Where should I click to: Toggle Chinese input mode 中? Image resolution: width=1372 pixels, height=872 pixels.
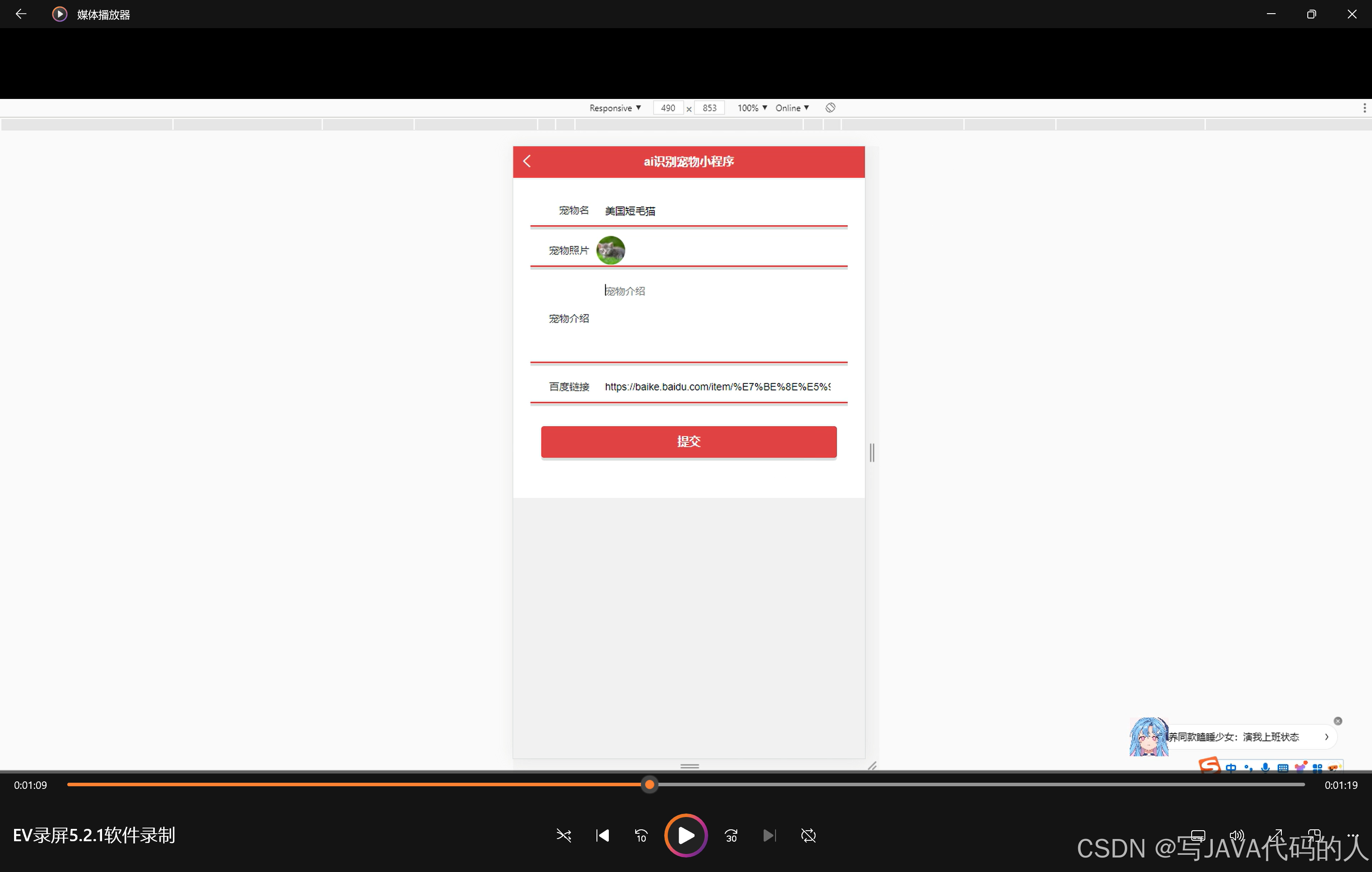[1231, 767]
